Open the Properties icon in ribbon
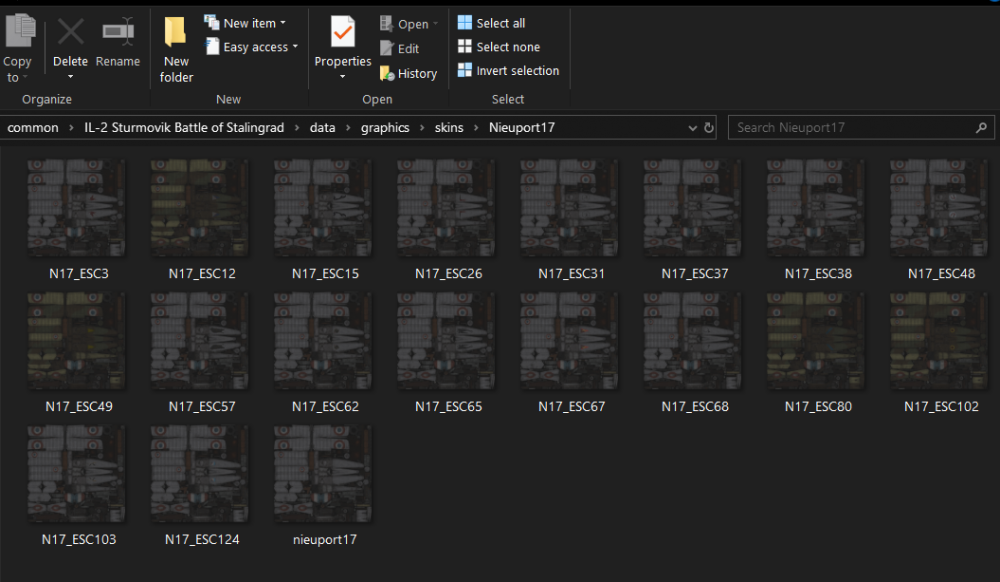This screenshot has height=582, width=1000. point(343,34)
